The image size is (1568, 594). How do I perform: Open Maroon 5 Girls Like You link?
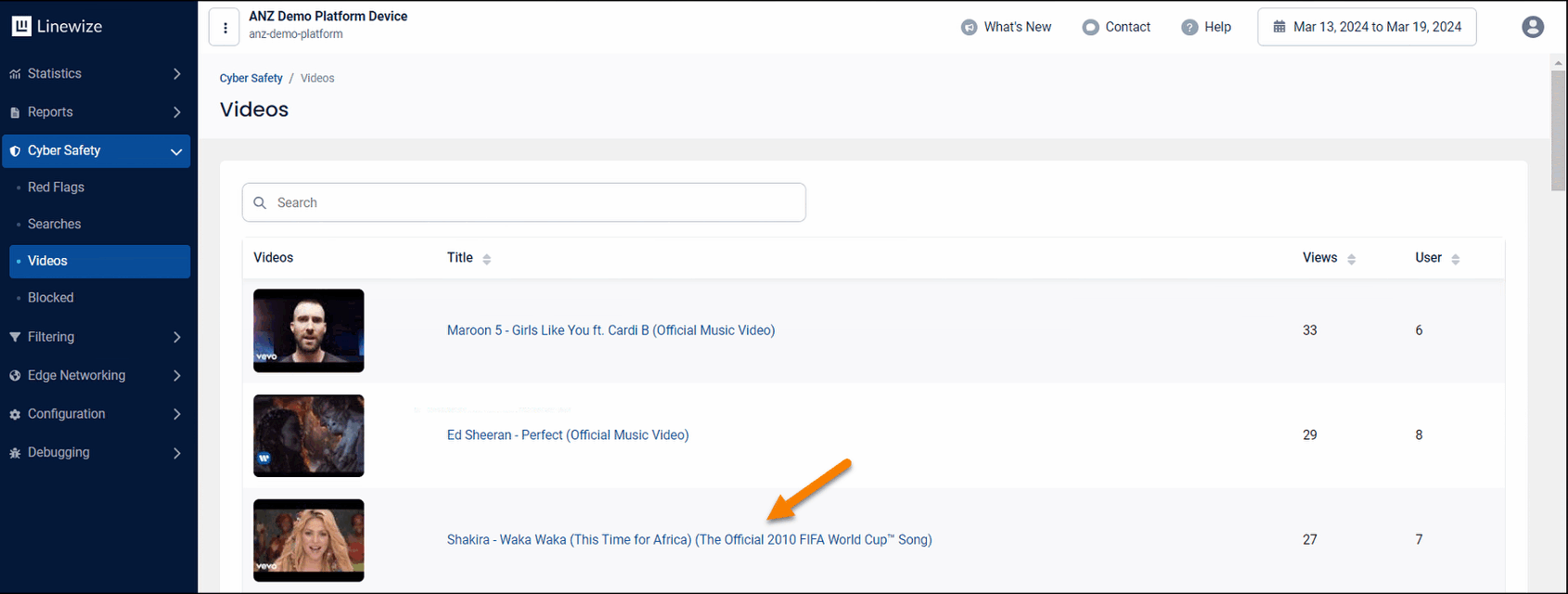(610, 330)
